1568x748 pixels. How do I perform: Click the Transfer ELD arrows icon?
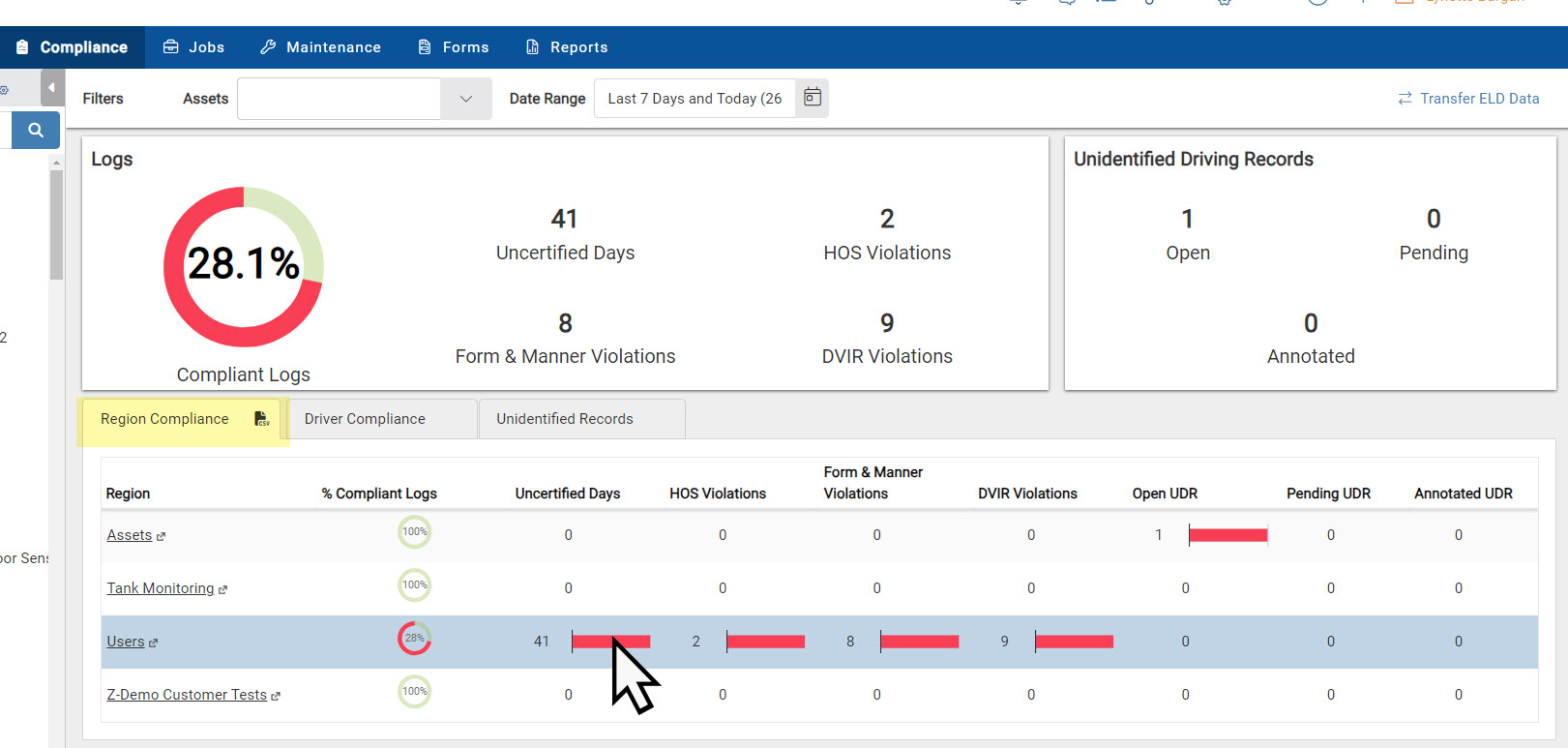coord(1405,99)
